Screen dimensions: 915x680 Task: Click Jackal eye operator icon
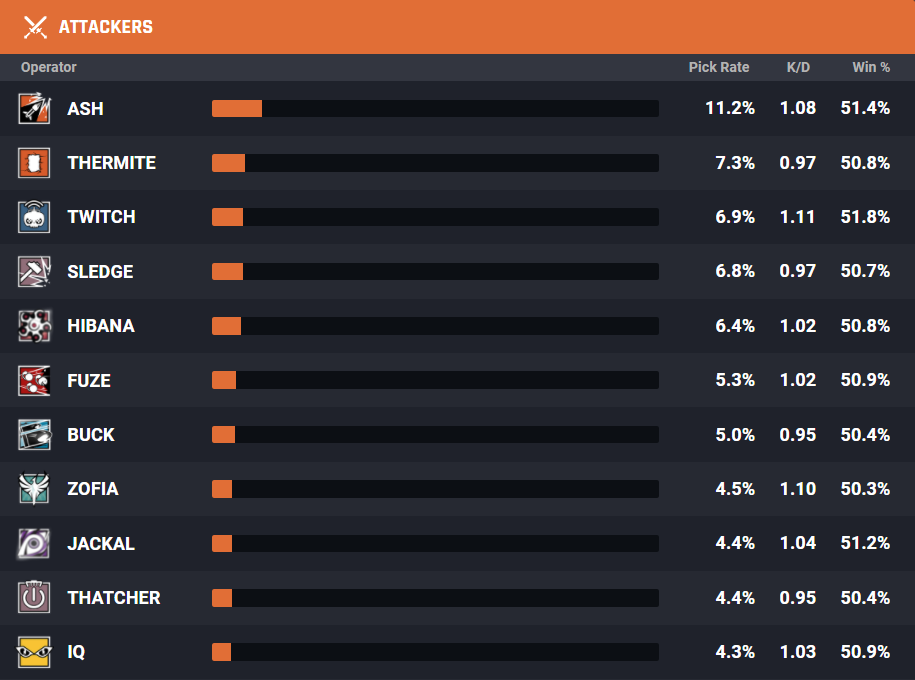tap(34, 543)
